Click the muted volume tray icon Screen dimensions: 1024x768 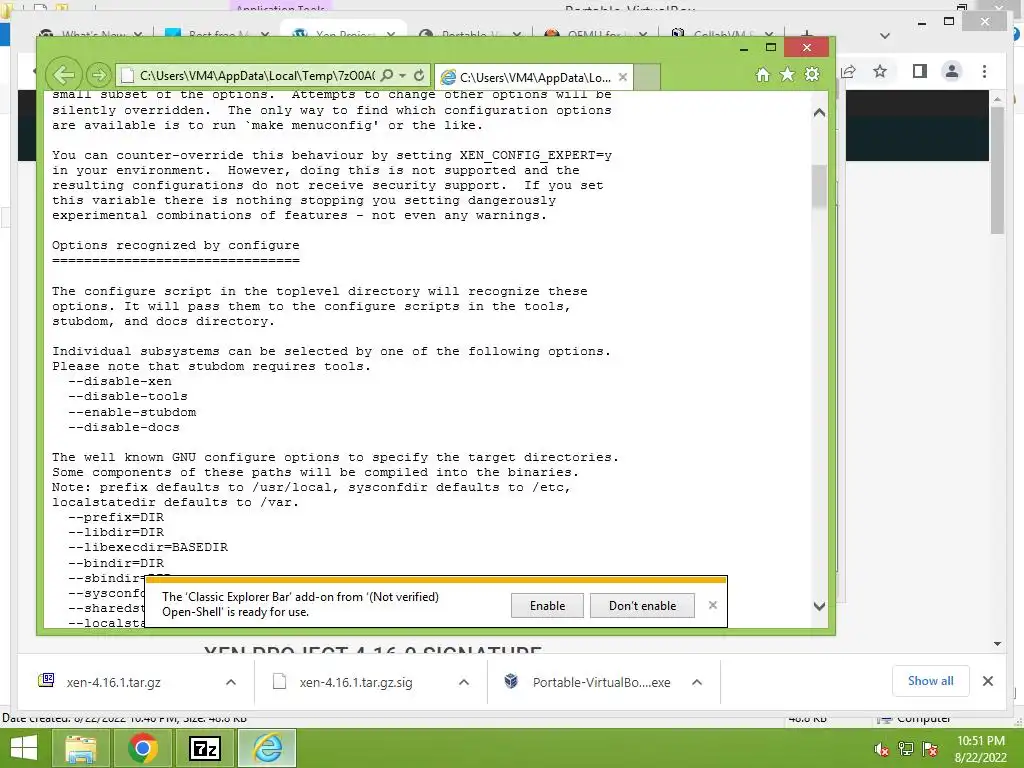[882, 749]
